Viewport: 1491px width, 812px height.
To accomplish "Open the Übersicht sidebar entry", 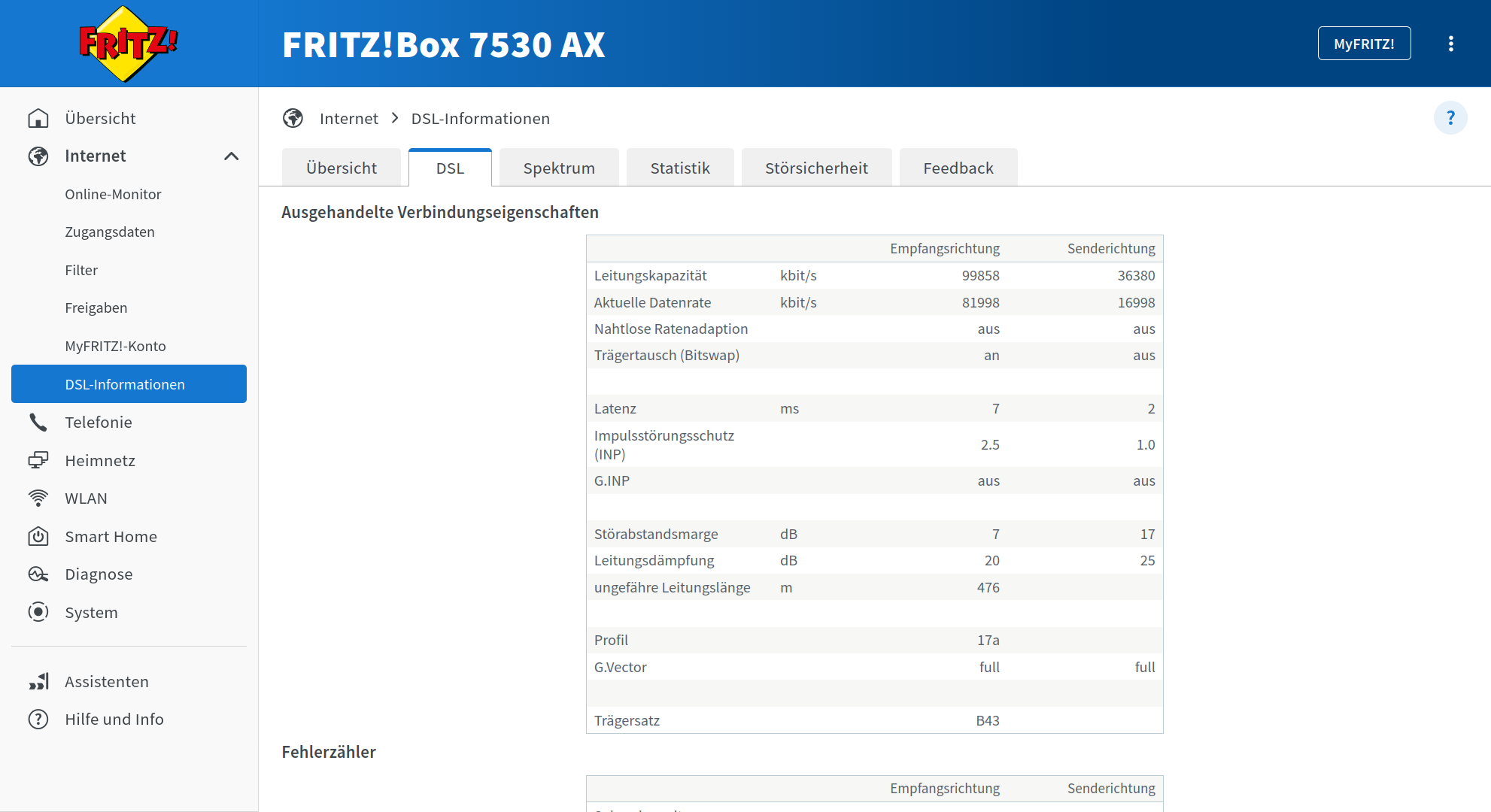I will coord(100,119).
